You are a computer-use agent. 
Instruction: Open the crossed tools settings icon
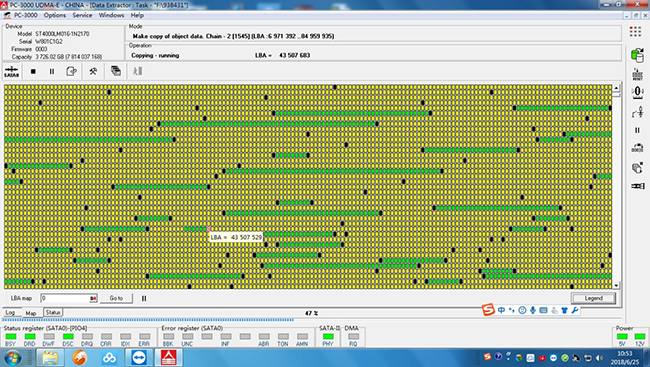click(93, 71)
